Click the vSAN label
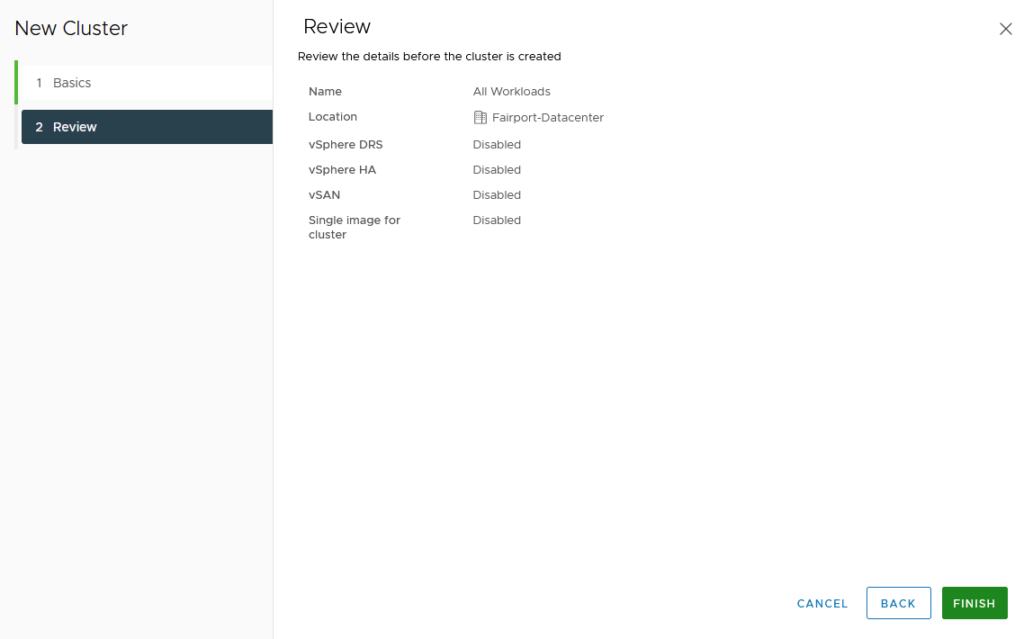Screen dimensions: 1024x639 click(324, 195)
